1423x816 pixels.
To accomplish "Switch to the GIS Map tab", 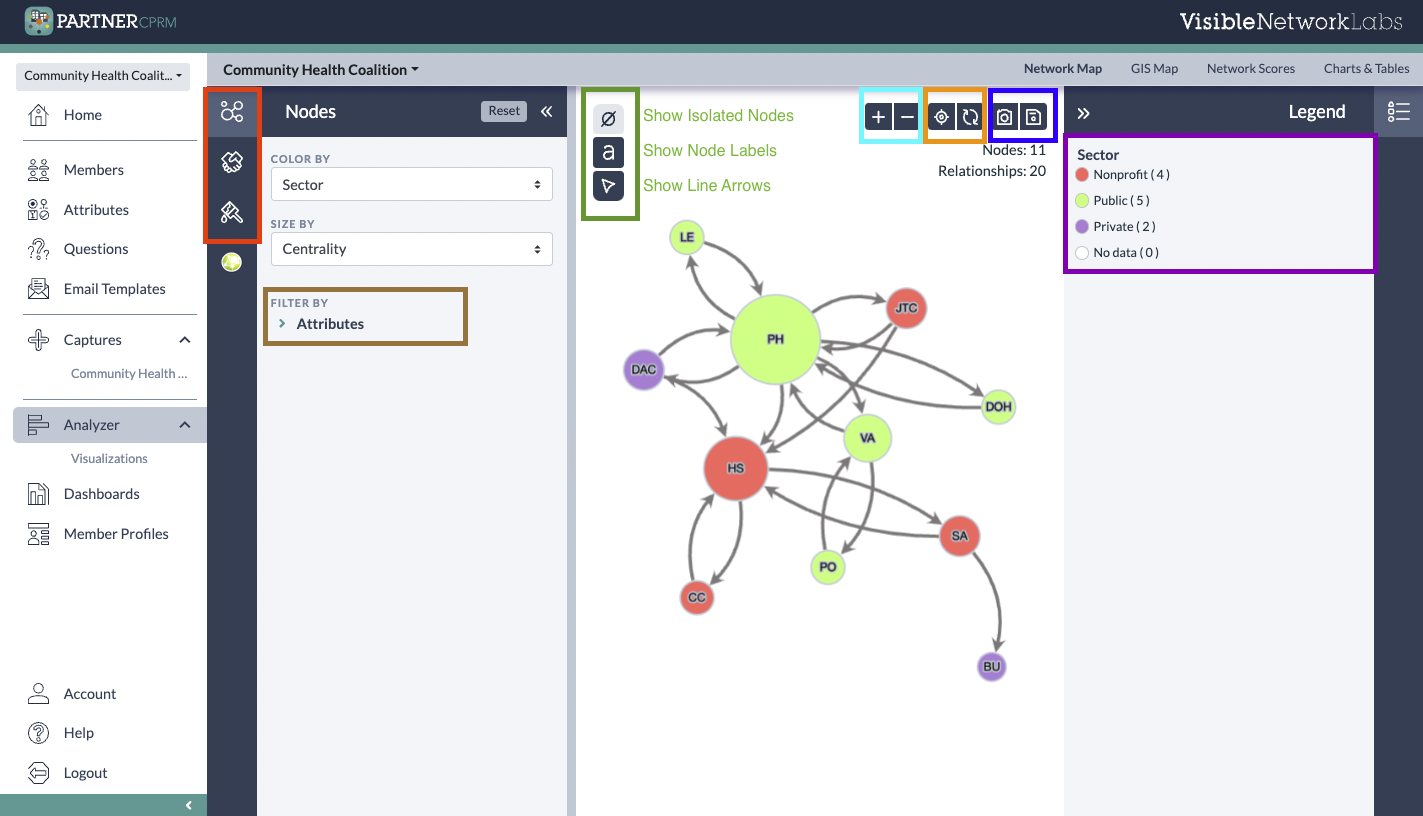I will coord(1154,68).
